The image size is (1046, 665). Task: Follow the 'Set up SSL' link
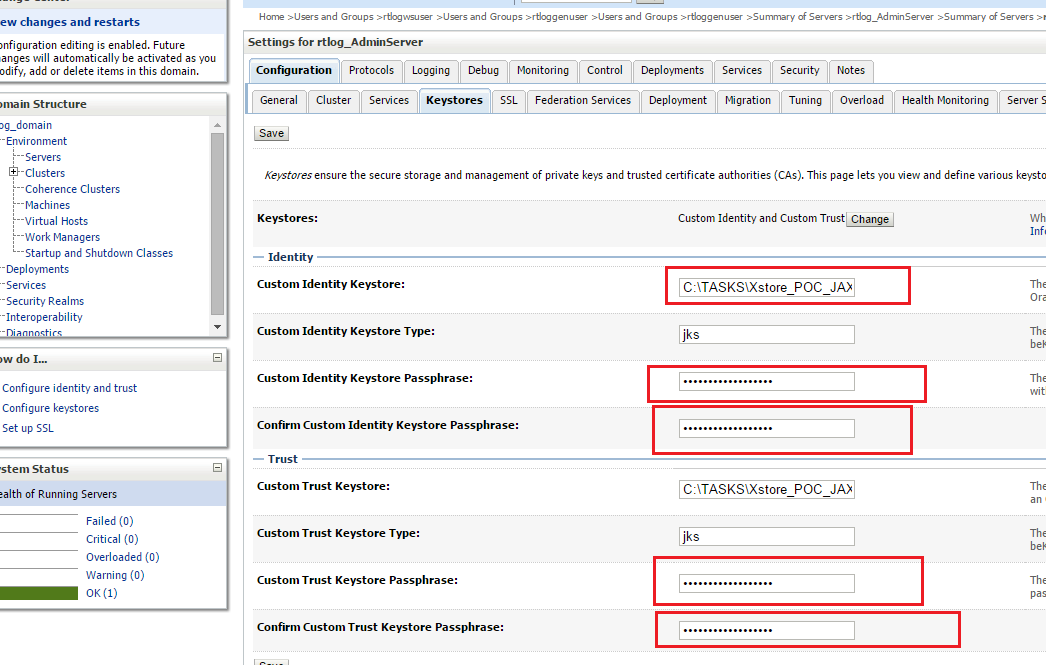tap(28, 428)
